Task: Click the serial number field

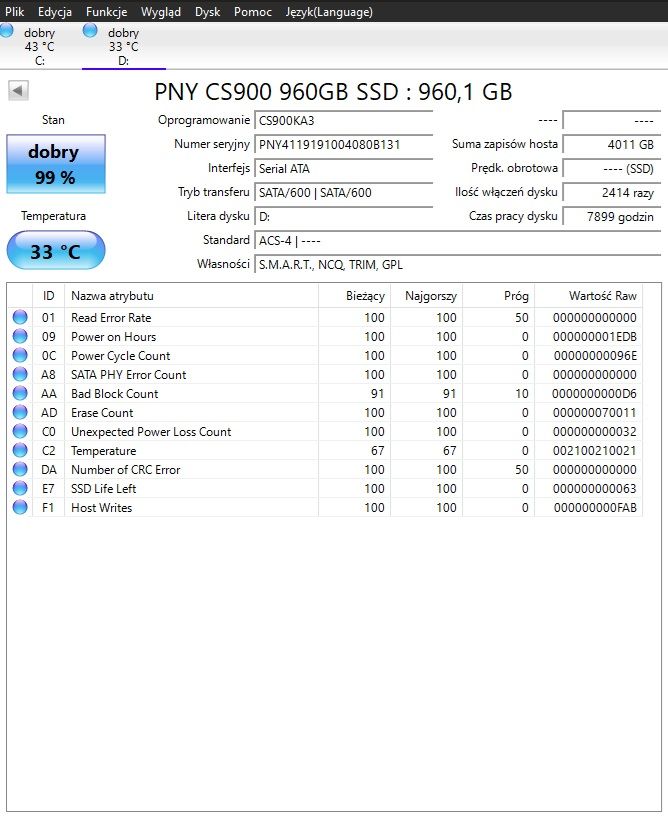Action: 343,145
